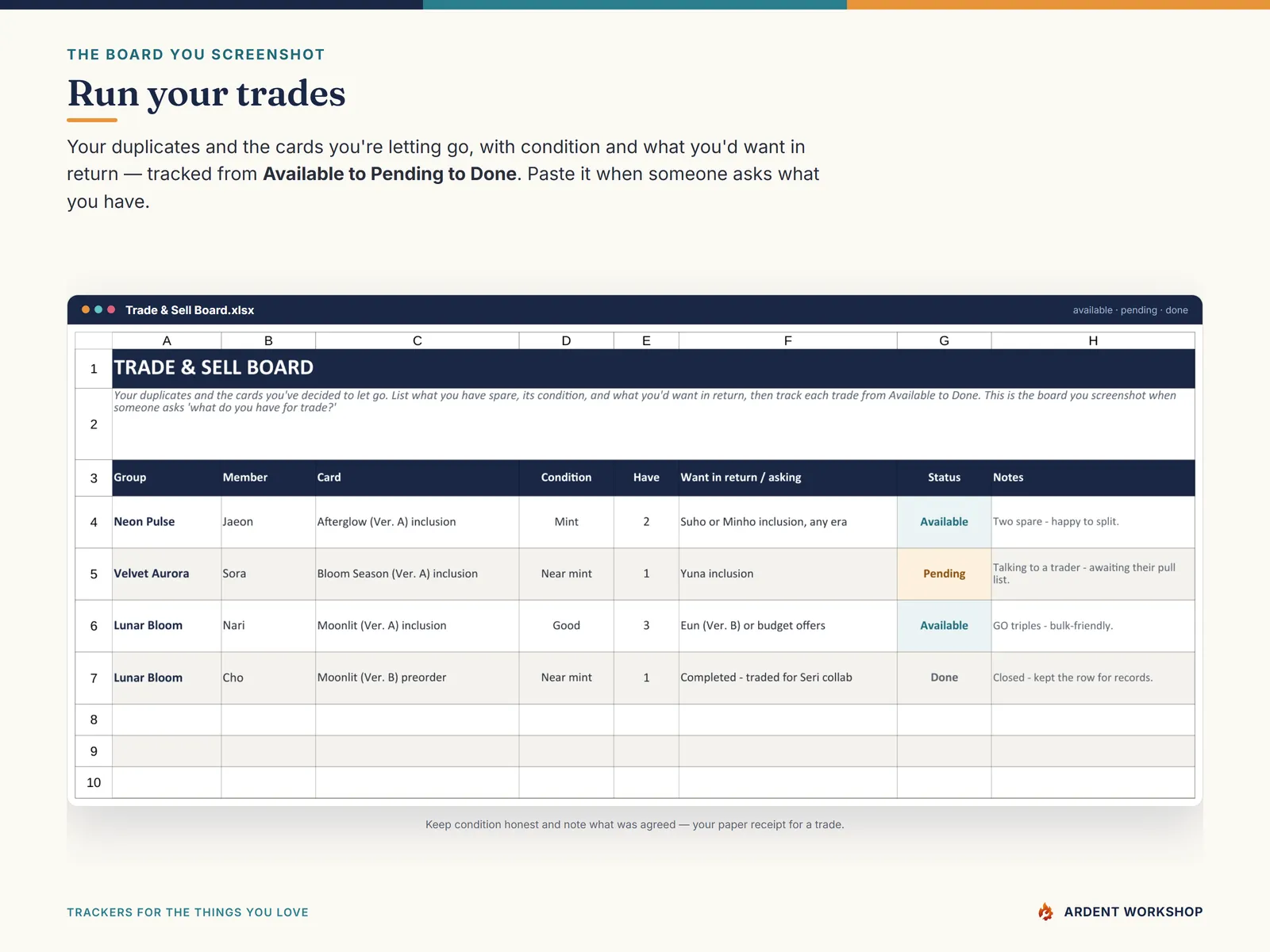The height and width of the screenshot is (952, 1270).
Task: Select the Lunar Bloom cell in row 6
Action: click(167, 626)
